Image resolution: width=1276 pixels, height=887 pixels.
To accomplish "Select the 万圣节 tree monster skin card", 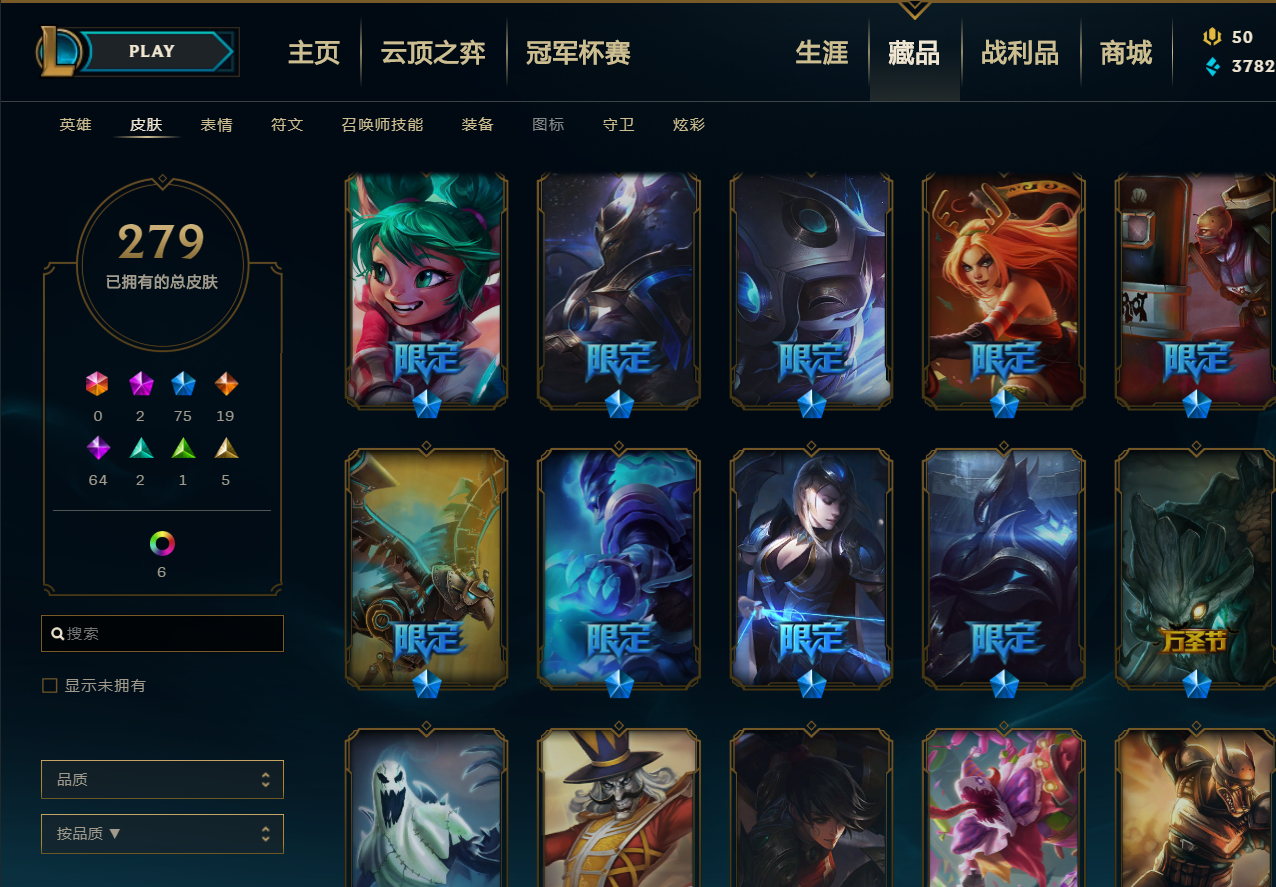I will pos(1196,567).
